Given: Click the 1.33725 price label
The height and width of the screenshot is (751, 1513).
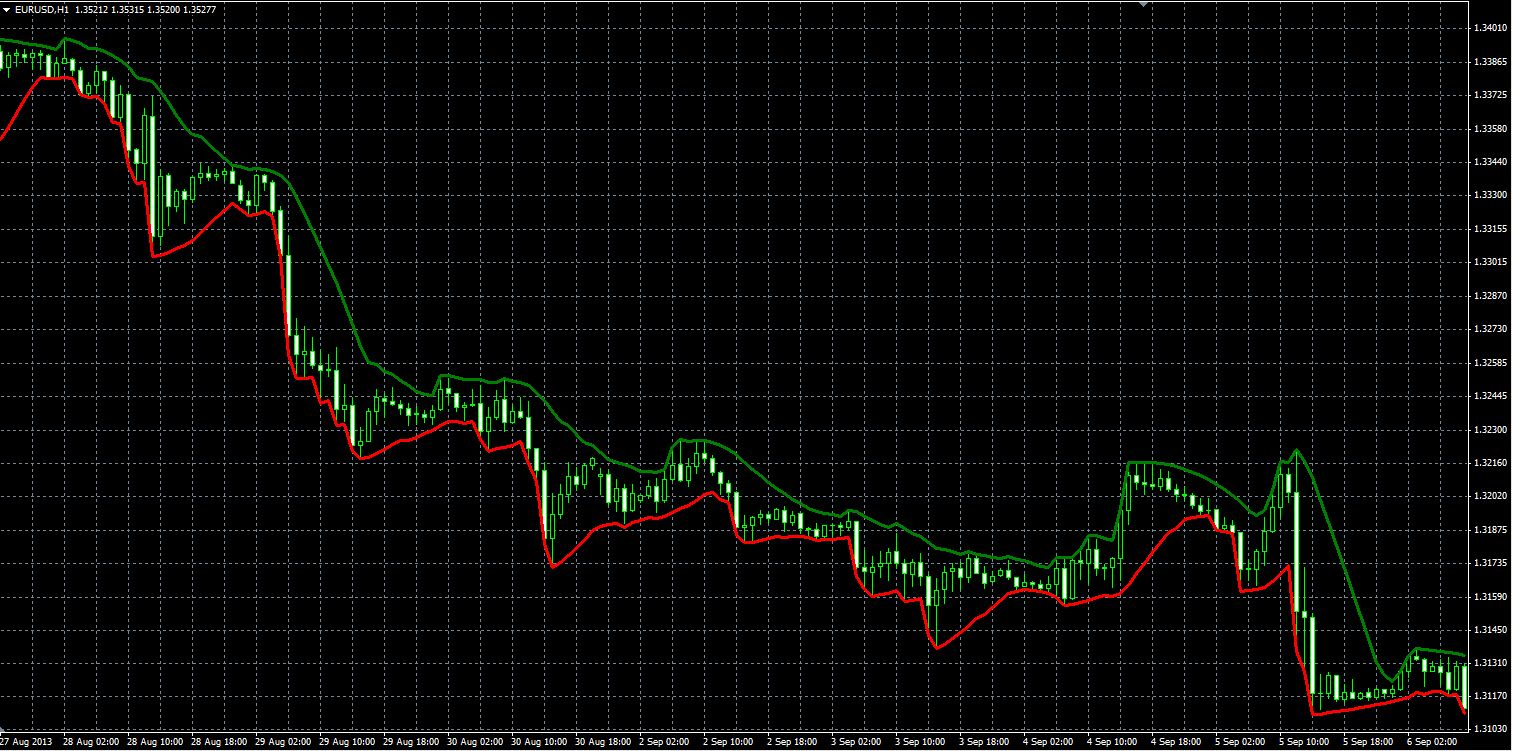Looking at the screenshot, I should (x=1491, y=95).
